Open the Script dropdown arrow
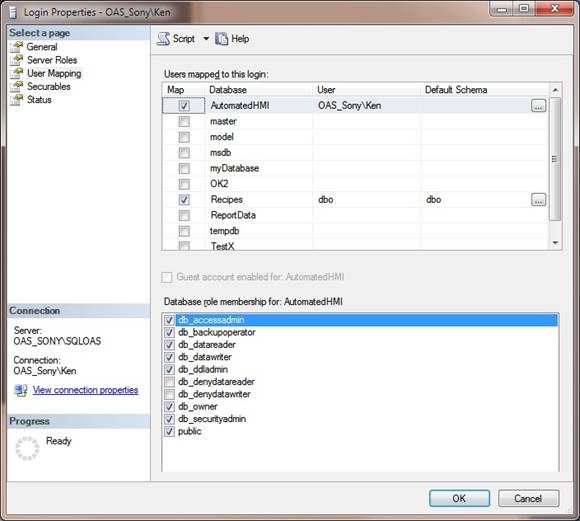Screen dimensions: 580x521 click(x=206, y=38)
